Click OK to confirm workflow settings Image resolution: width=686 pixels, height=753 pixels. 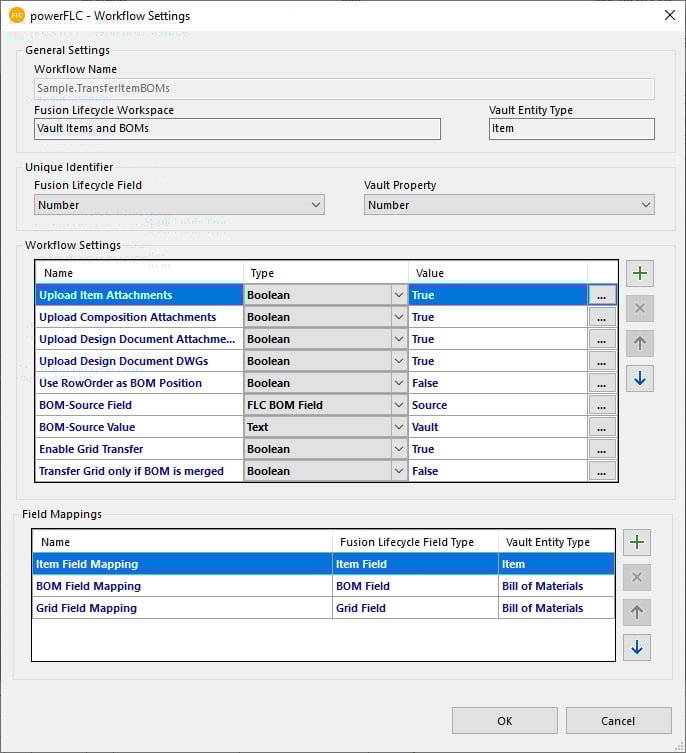point(504,720)
